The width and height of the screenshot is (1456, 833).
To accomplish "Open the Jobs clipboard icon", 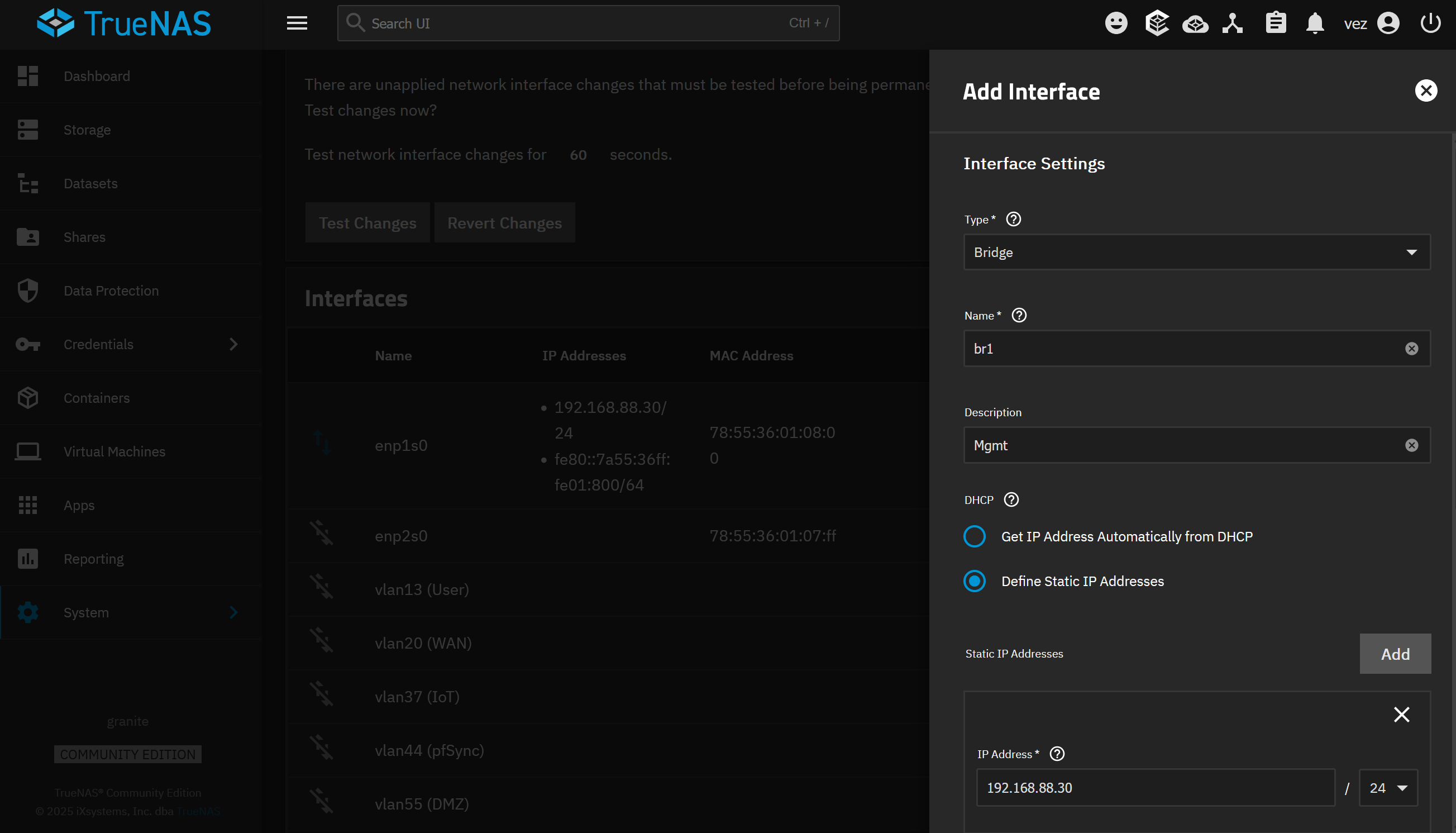I will click(x=1275, y=23).
